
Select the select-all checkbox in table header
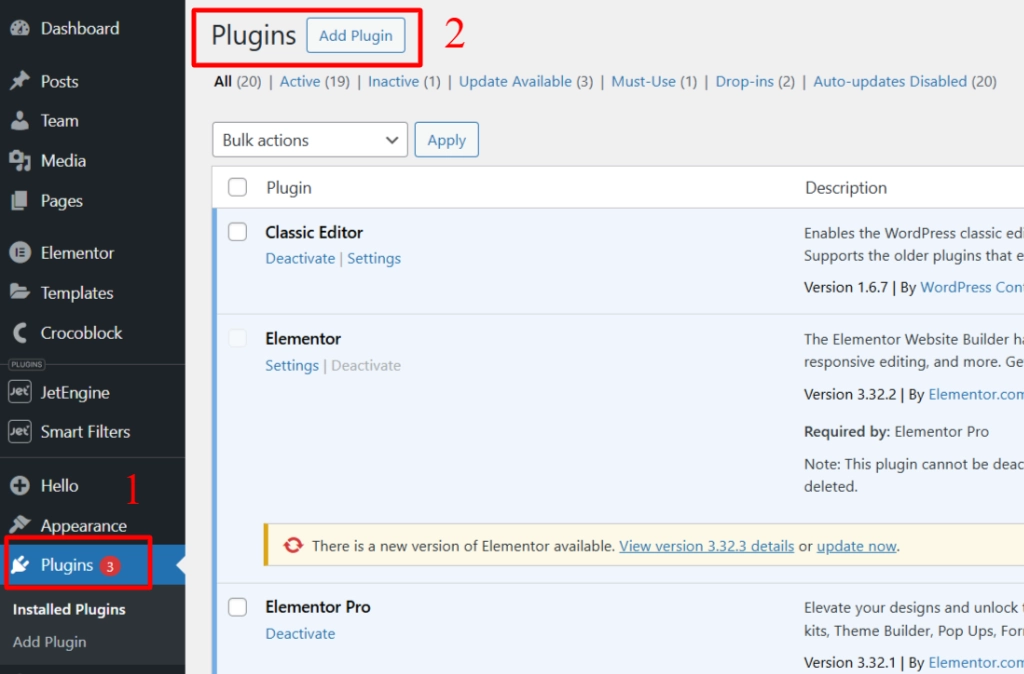(237, 187)
